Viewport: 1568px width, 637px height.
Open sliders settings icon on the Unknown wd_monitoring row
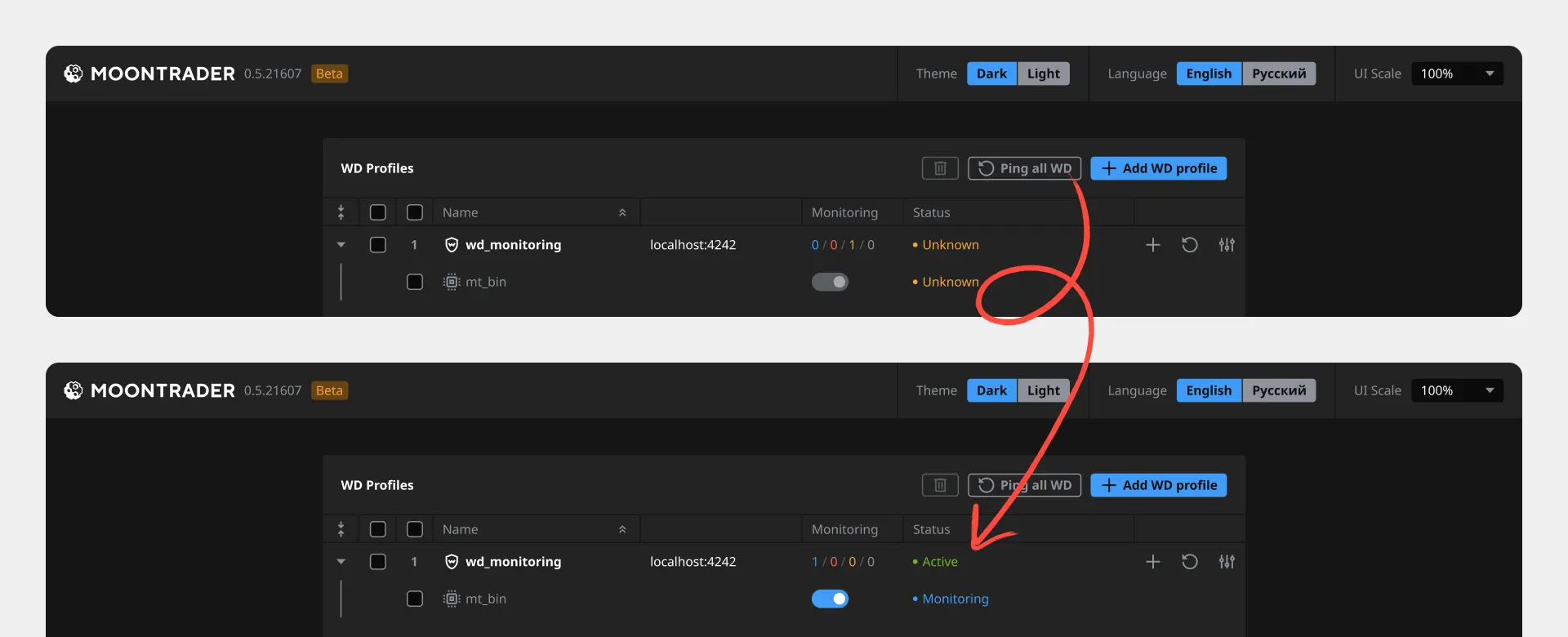[1227, 245]
